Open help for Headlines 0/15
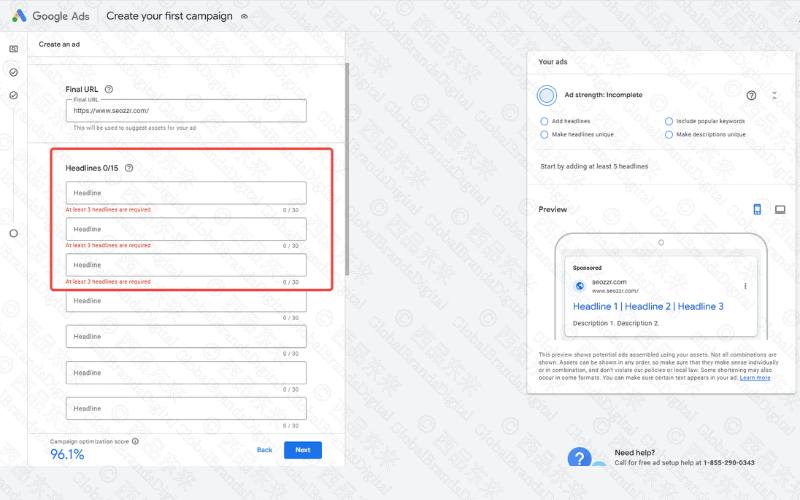The width and height of the screenshot is (800, 500). [129, 168]
